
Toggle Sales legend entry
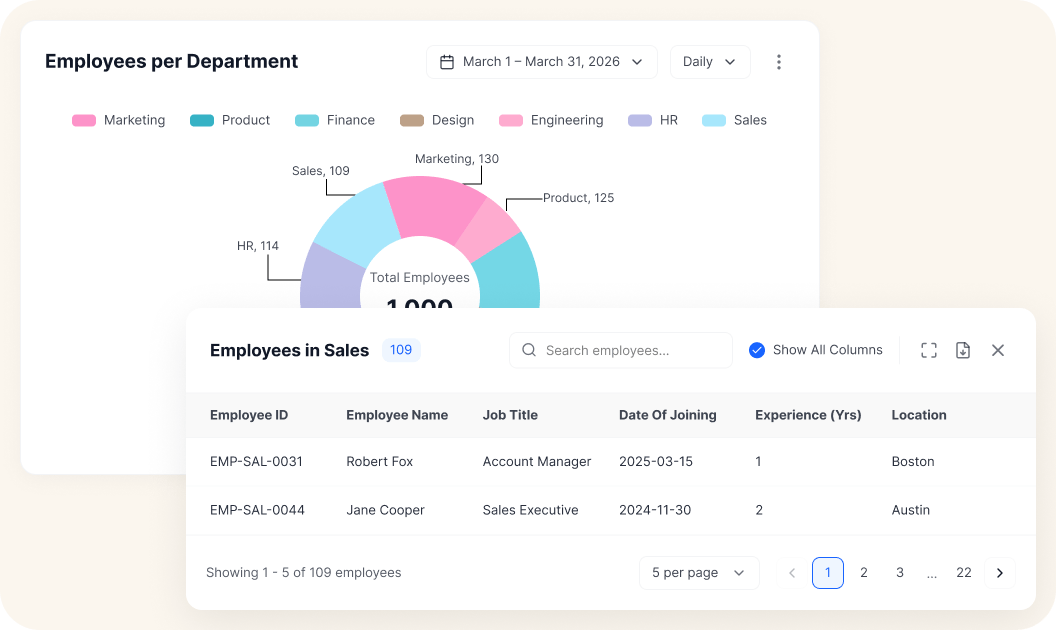coord(734,121)
